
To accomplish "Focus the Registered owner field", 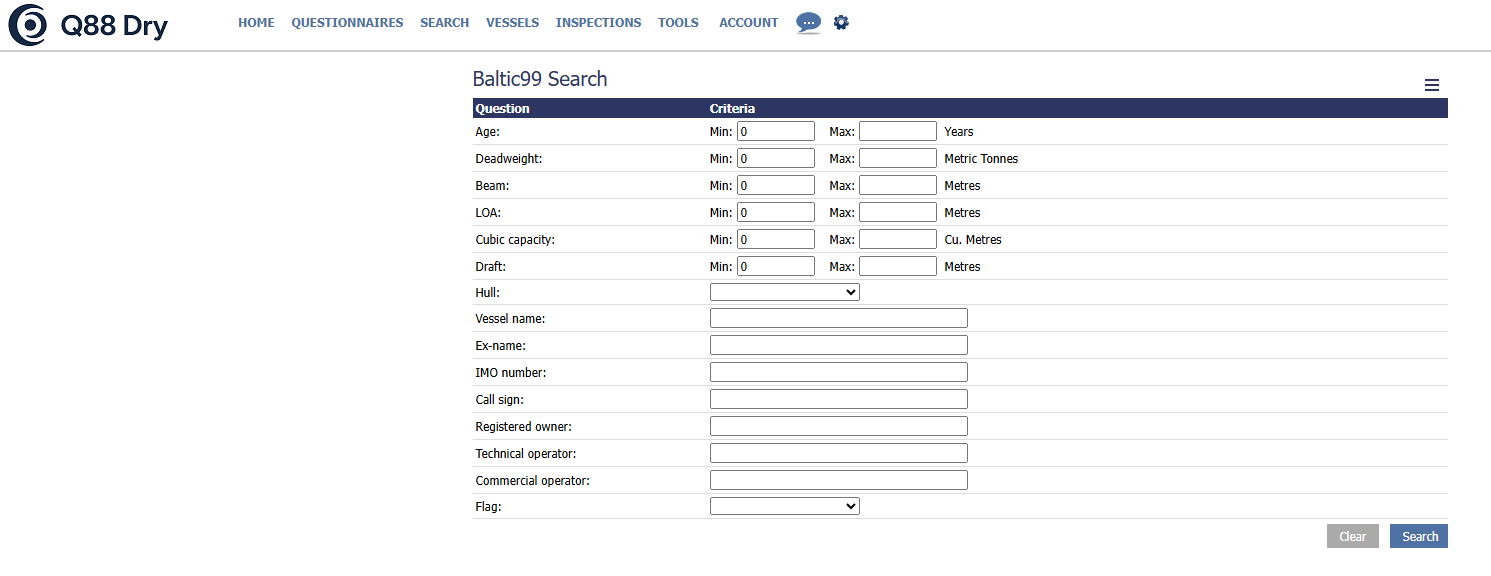I will click(838, 426).
